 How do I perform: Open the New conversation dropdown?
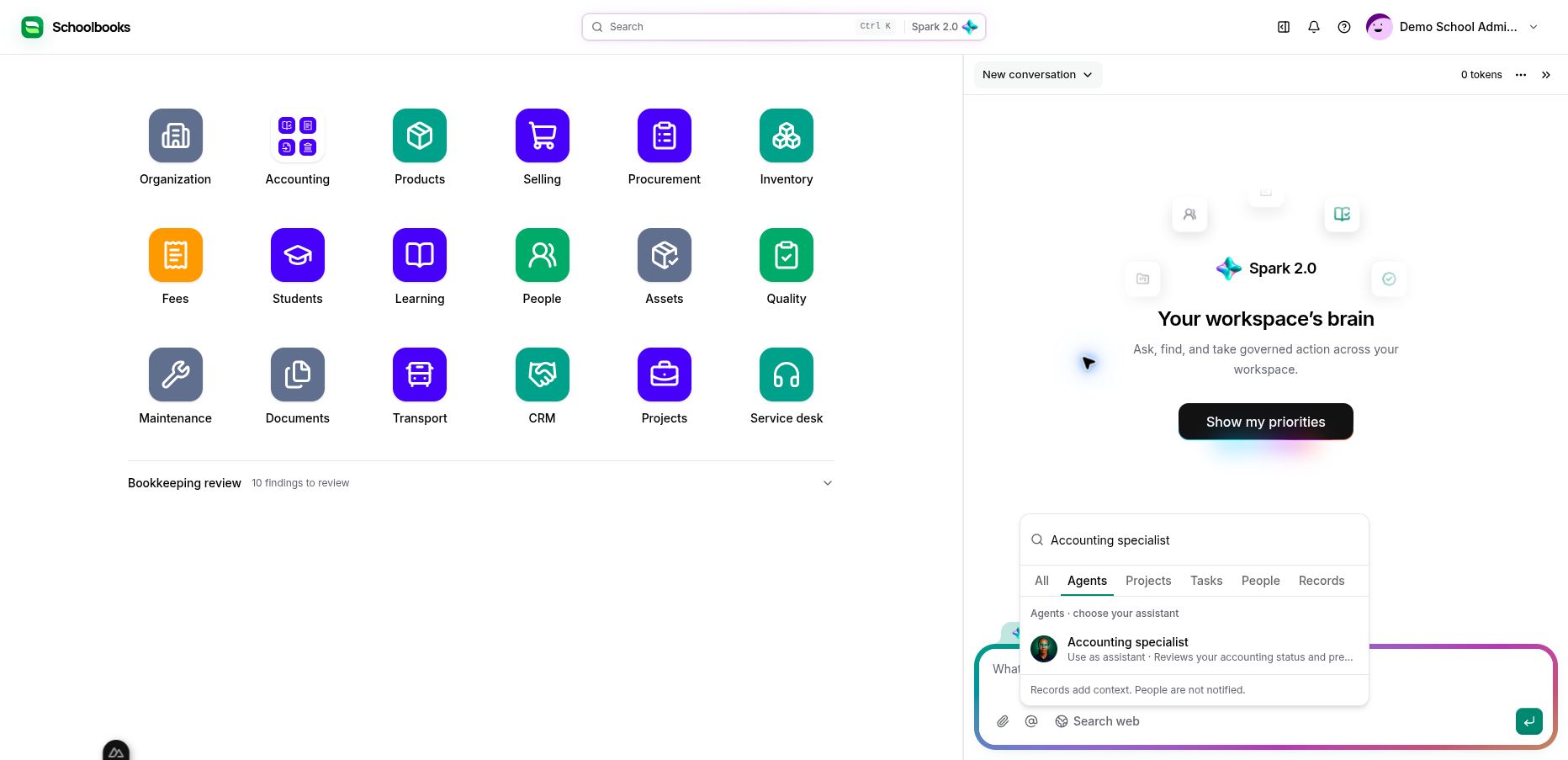[1037, 75]
